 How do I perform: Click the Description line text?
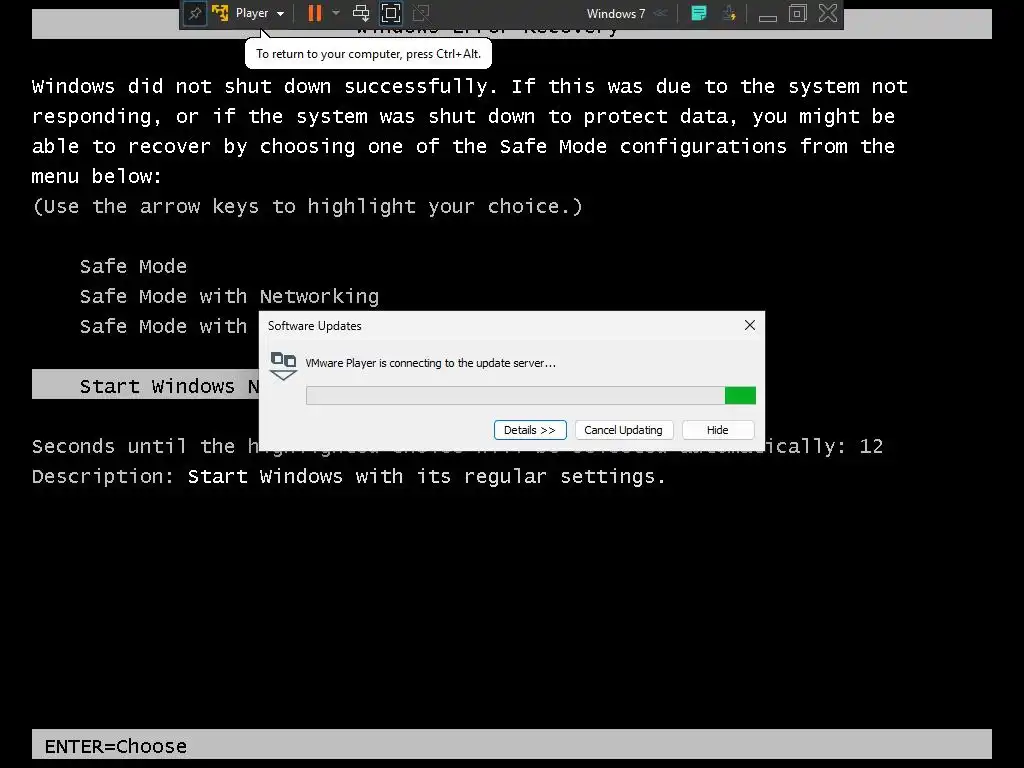349,477
